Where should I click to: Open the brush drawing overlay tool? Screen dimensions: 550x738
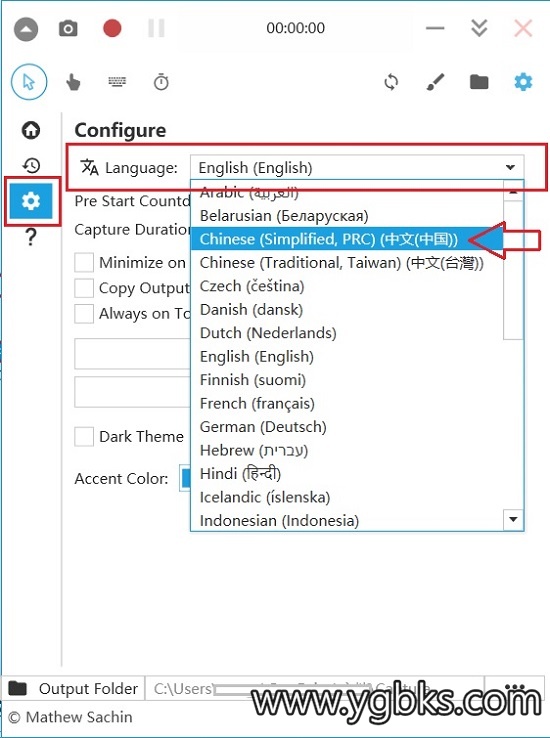tap(435, 82)
